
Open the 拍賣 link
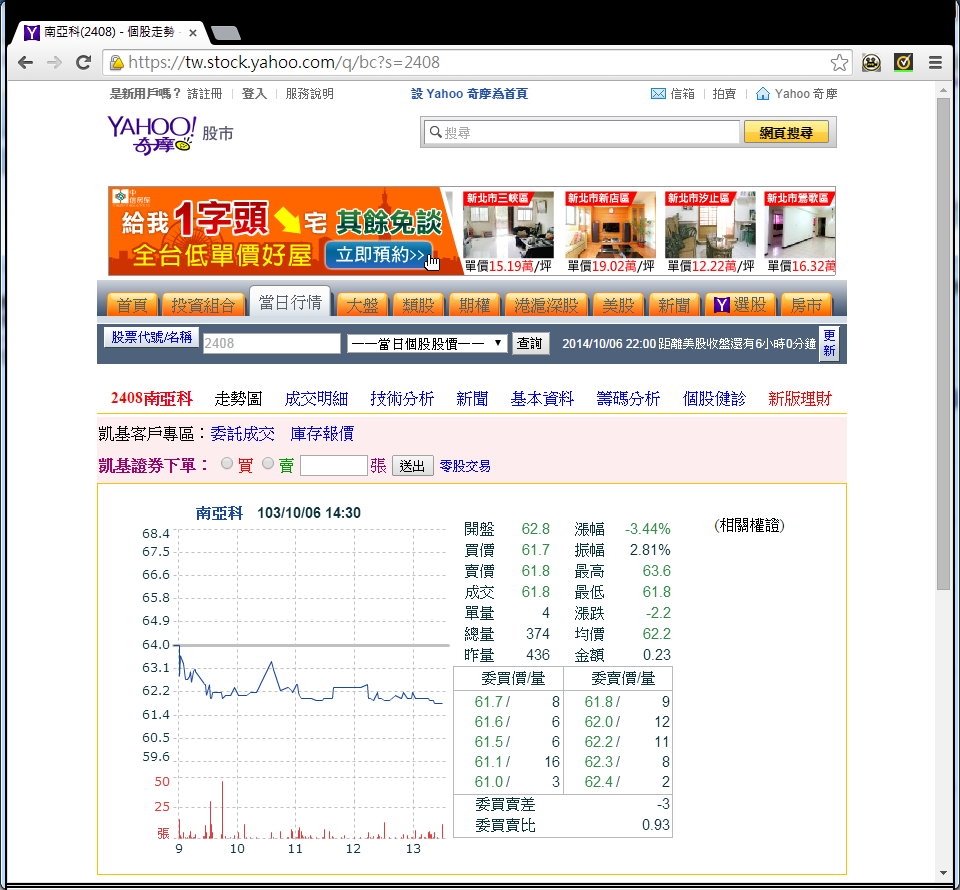pos(724,94)
